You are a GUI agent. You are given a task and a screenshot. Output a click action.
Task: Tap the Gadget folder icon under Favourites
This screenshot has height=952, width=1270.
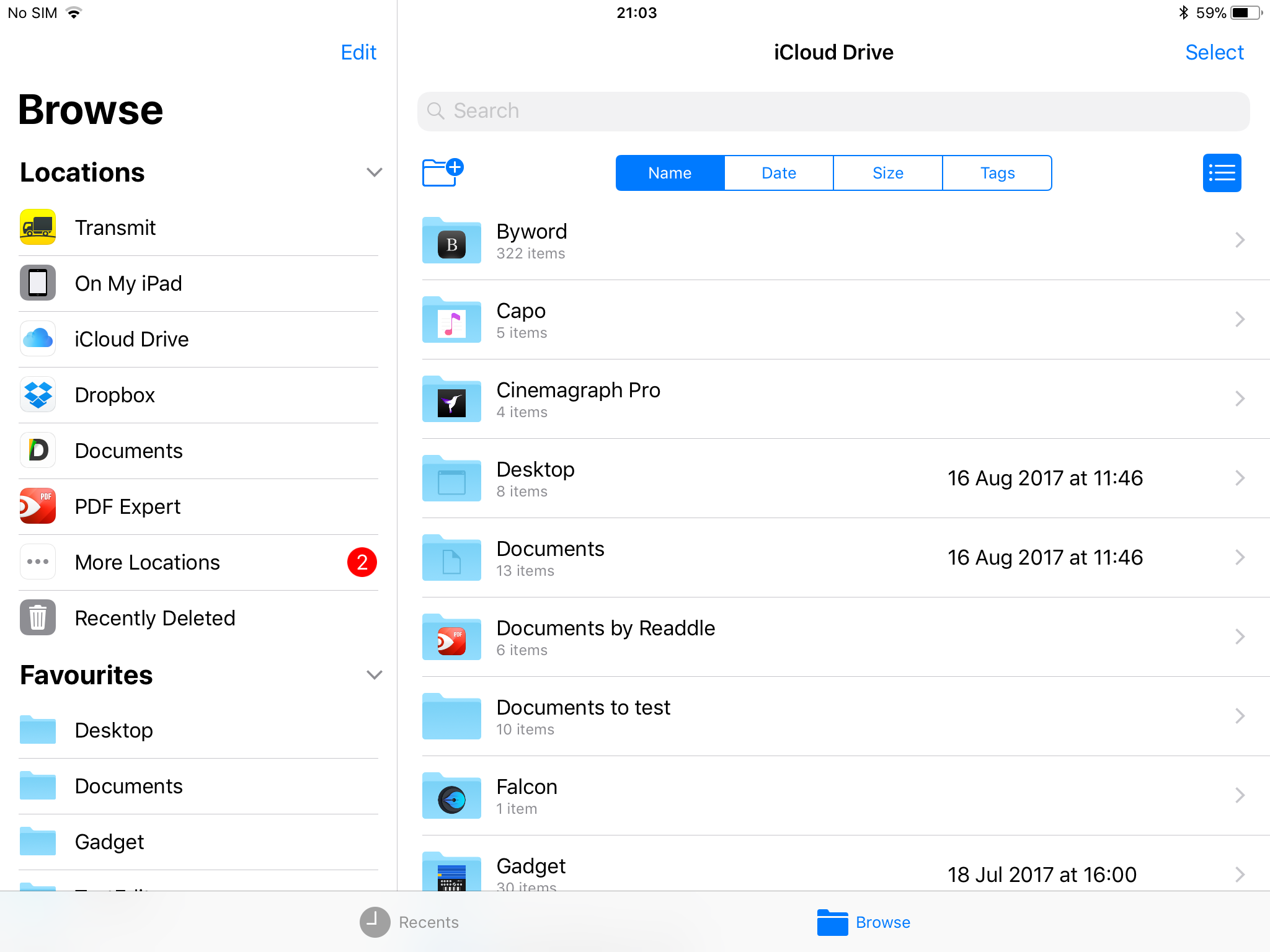[38, 842]
